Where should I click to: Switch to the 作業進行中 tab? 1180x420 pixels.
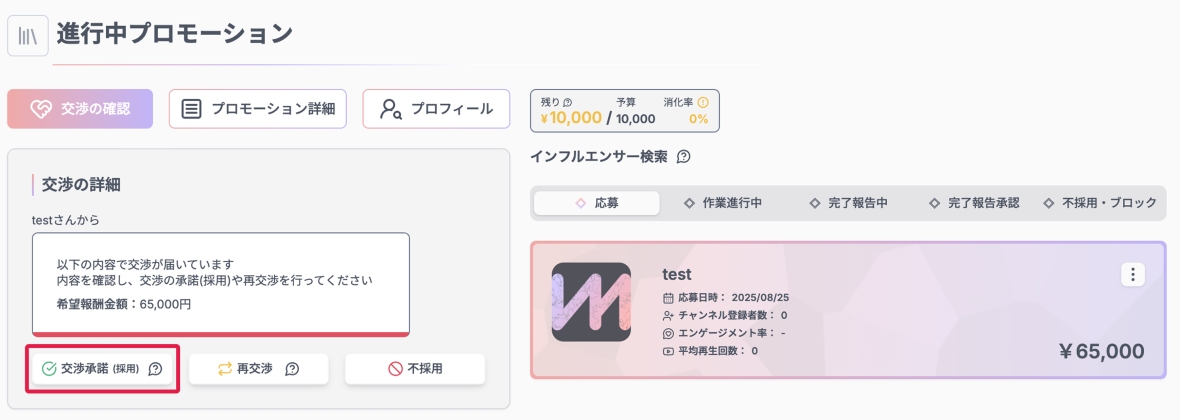[722, 203]
